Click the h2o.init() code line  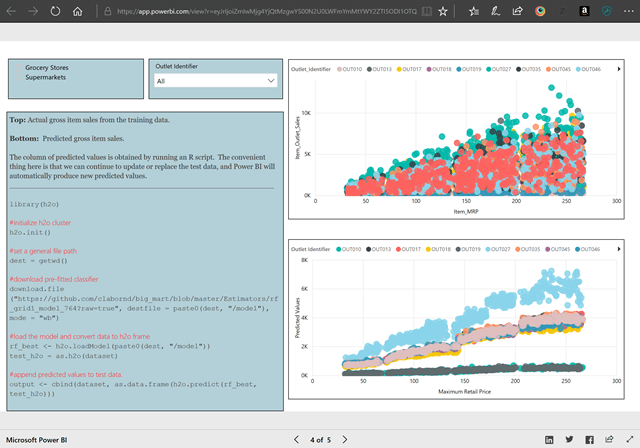[x=30, y=233]
